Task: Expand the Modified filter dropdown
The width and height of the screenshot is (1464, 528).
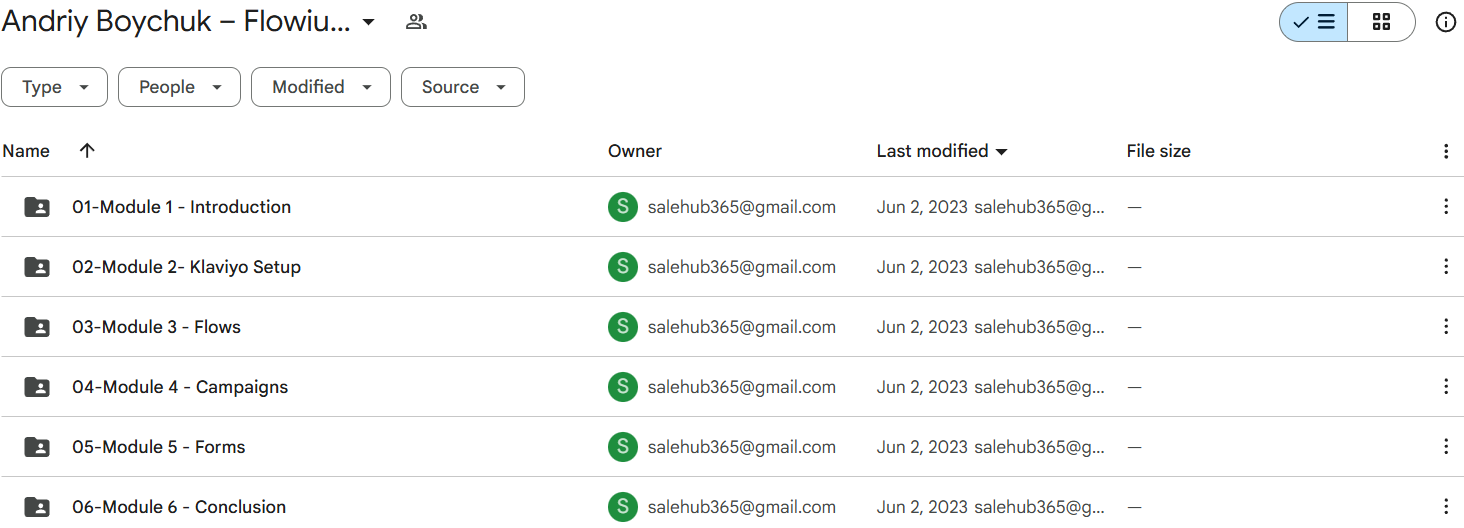Action: pos(320,87)
